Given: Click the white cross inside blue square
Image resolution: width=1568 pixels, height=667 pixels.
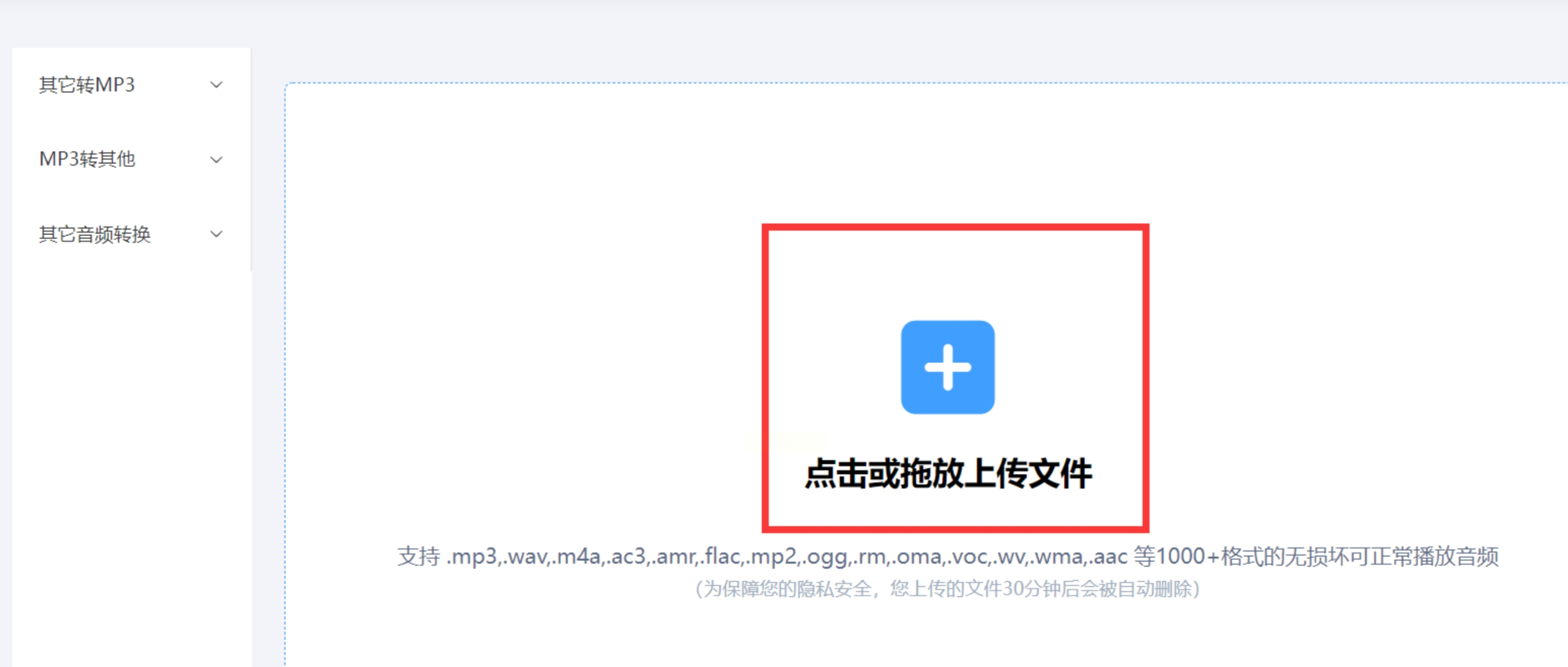Looking at the screenshot, I should tap(948, 367).
